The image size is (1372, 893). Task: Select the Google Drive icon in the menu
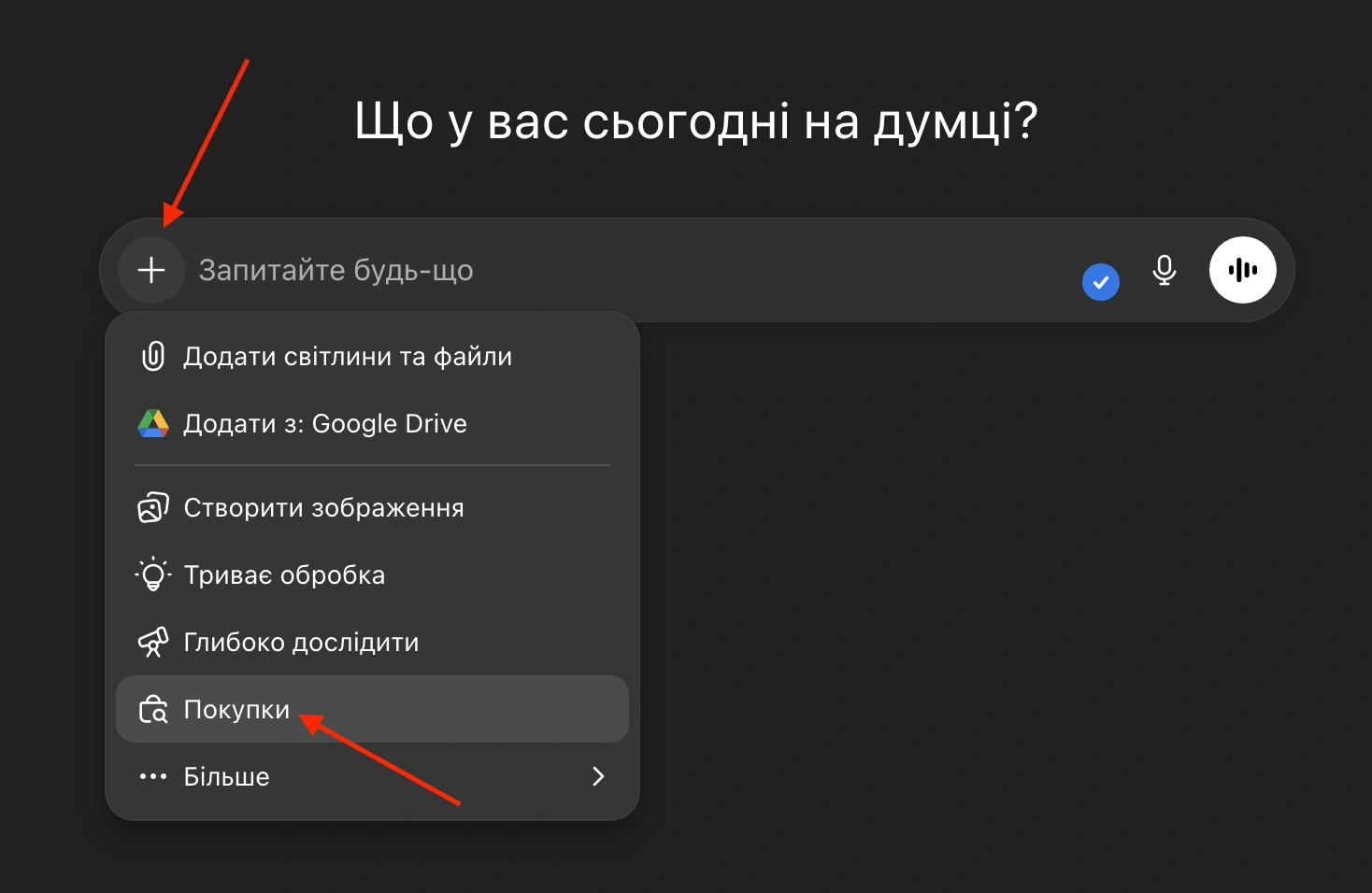tap(152, 423)
